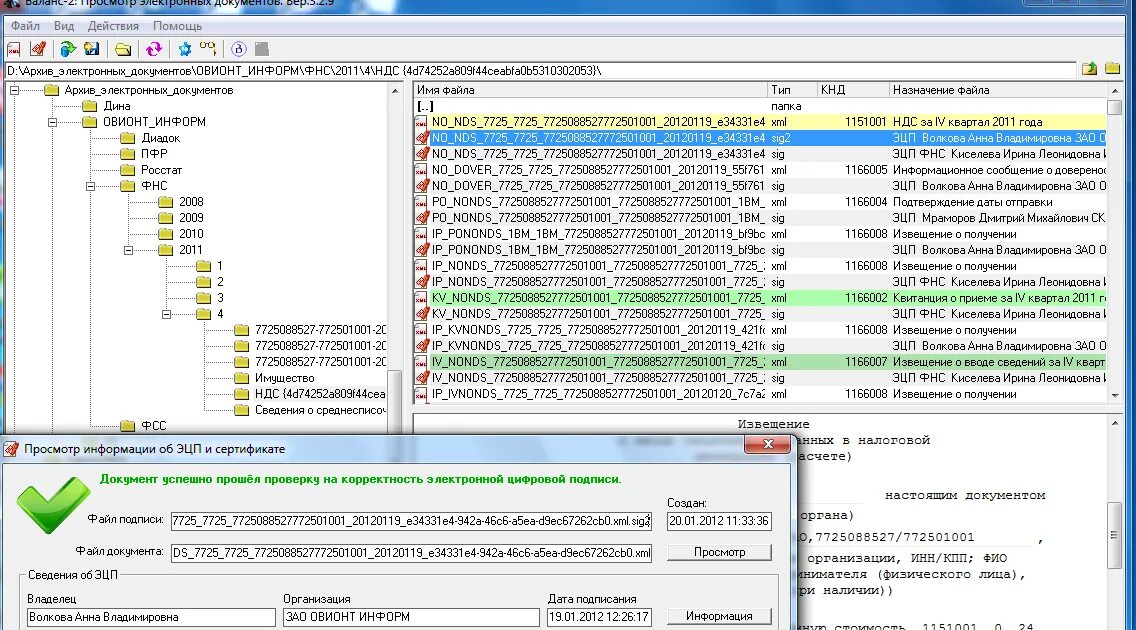Open the Действия menu
Image resolution: width=1136 pixels, height=630 pixels.
point(113,25)
